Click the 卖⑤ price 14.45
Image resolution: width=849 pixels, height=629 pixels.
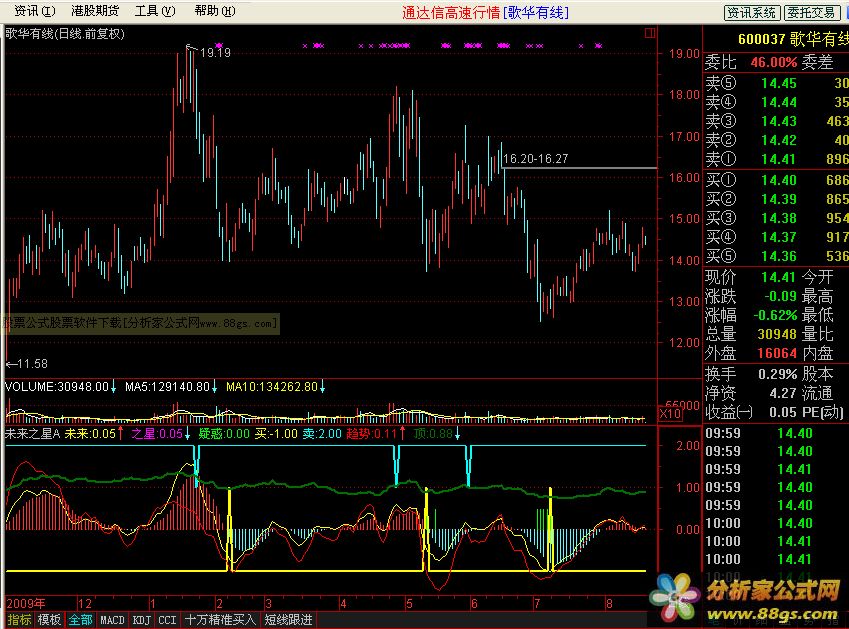click(779, 83)
